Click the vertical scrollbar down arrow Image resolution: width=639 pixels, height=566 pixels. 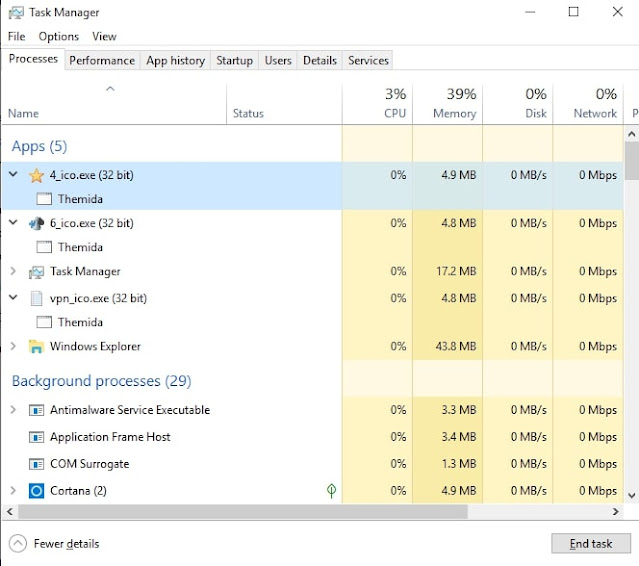[632, 496]
